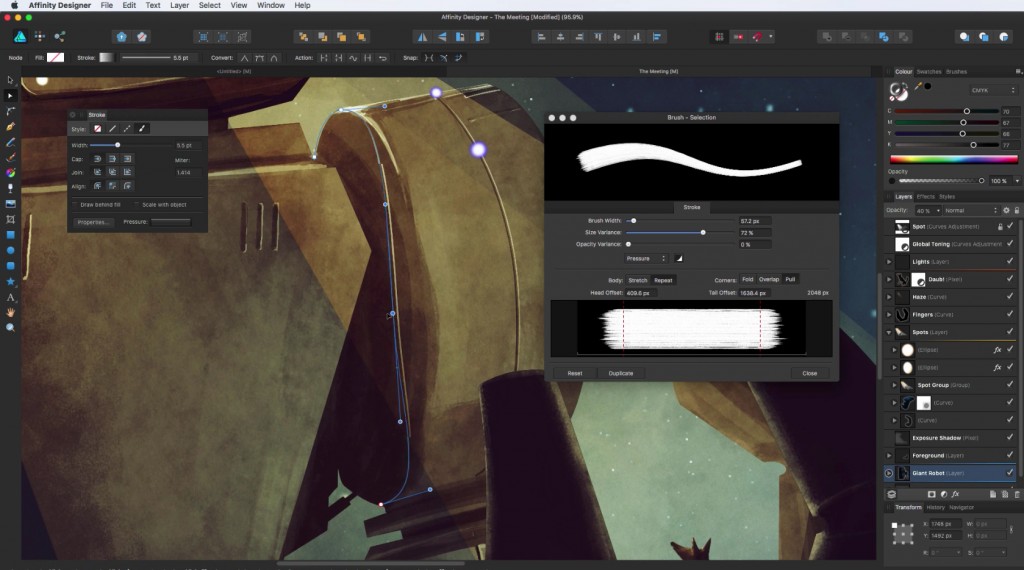The image size is (1024, 570).
Task: Set stroke style to none
Action: pos(97,129)
